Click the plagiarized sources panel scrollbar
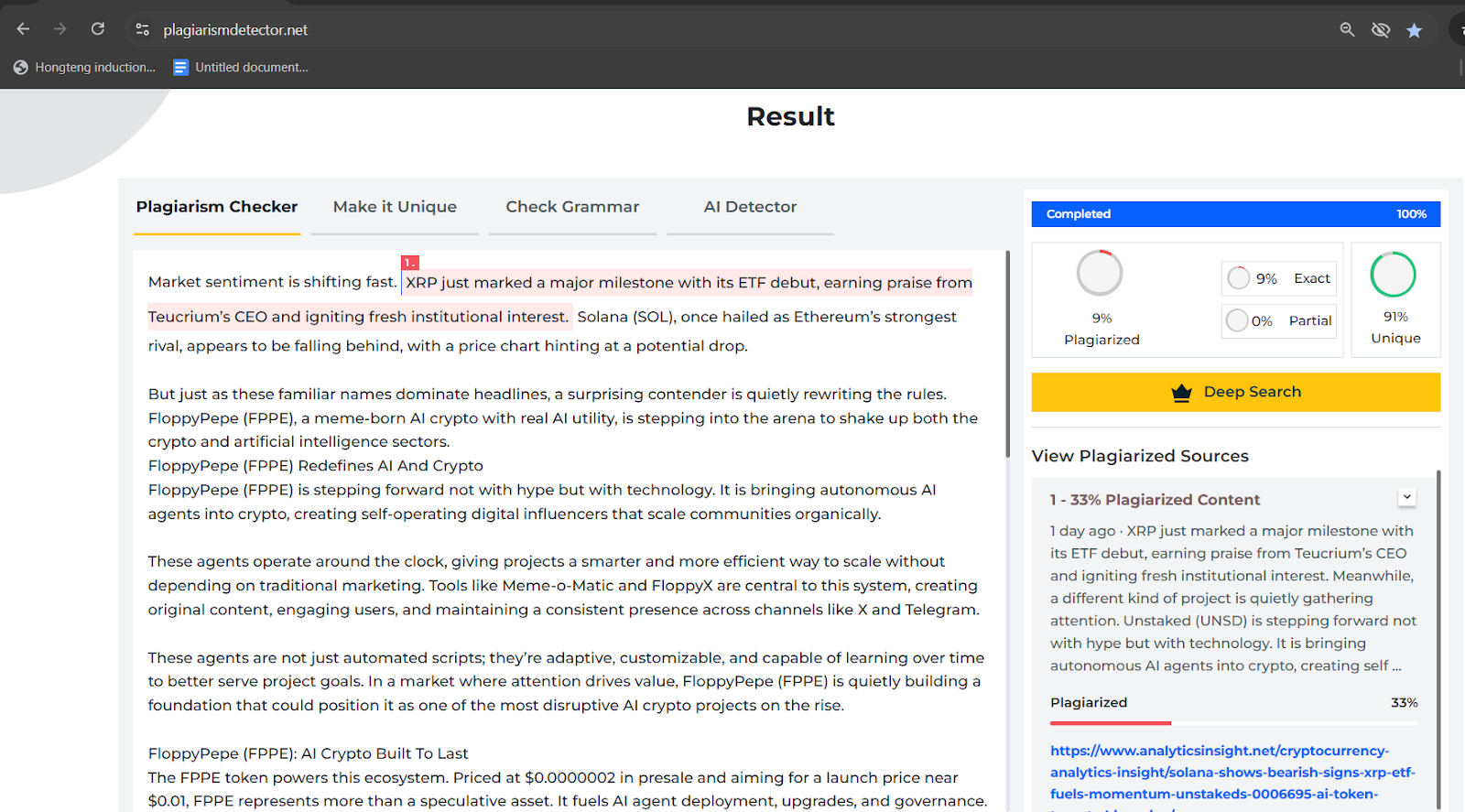This screenshot has height=812, width=1465. click(x=1438, y=641)
